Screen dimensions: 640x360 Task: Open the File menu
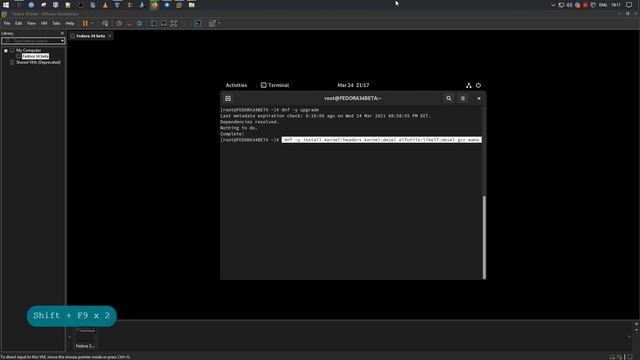7,24
